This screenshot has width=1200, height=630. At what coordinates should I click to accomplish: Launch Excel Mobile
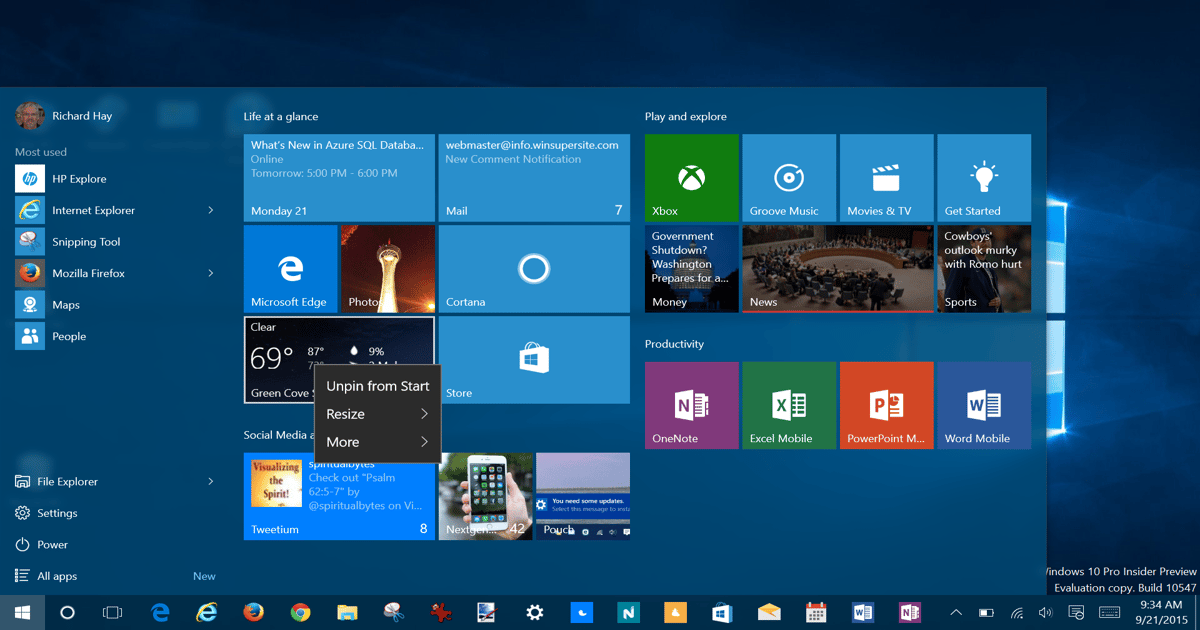click(789, 405)
